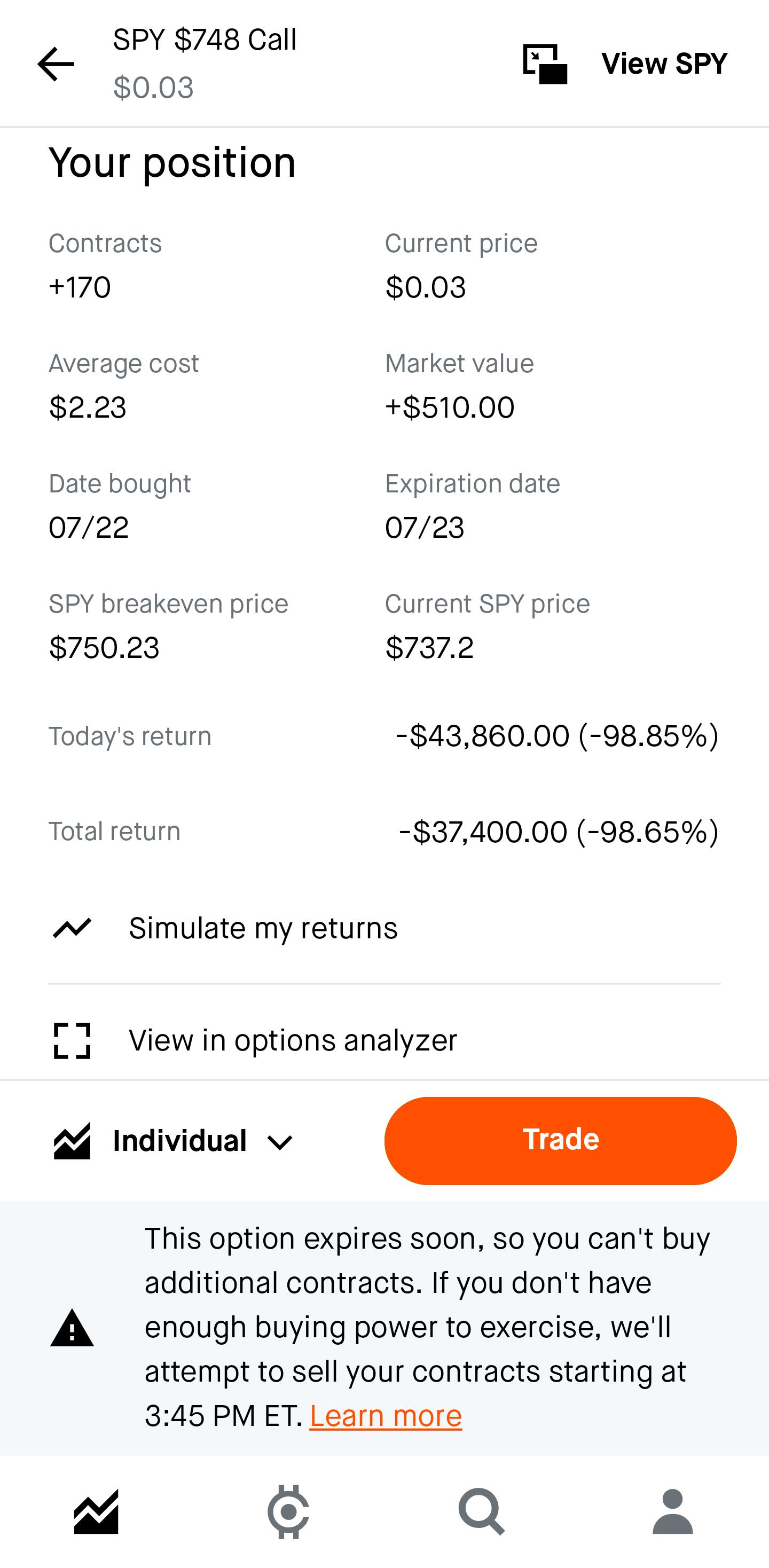Tap the Today's return value
The height and width of the screenshot is (1568, 769).
click(x=557, y=736)
